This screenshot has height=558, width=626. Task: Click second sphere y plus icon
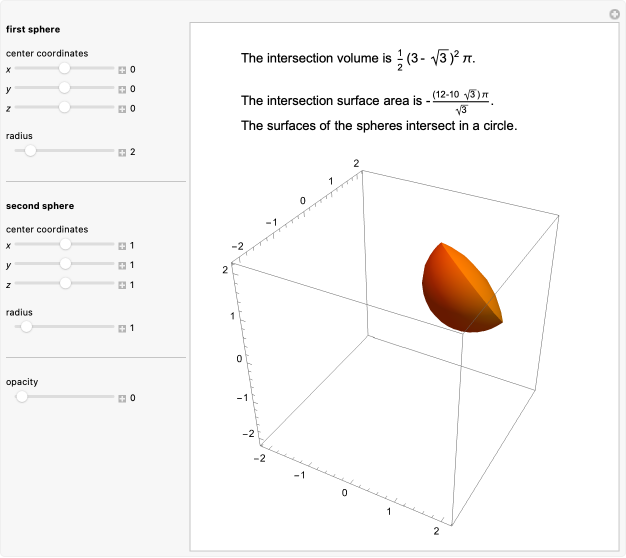[x=122, y=265]
